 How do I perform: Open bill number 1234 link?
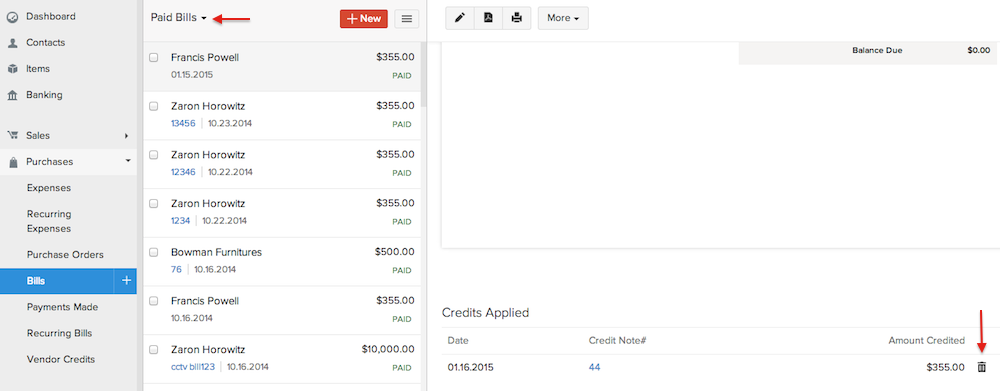180,221
